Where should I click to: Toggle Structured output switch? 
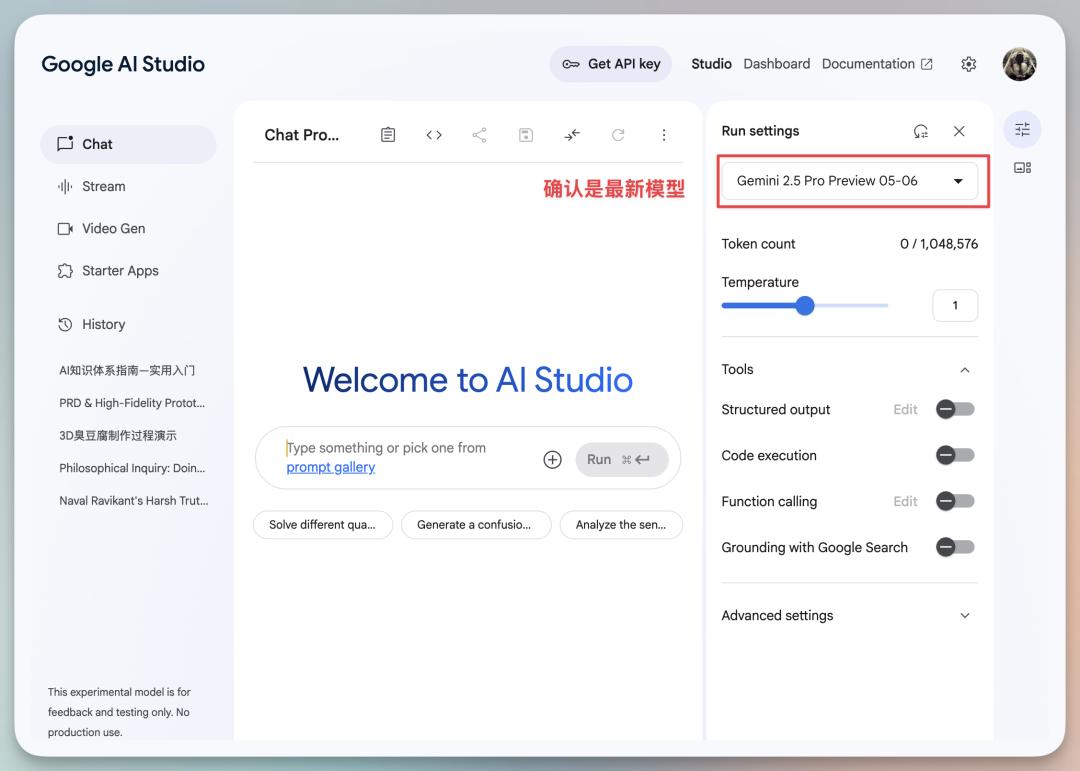pos(955,409)
